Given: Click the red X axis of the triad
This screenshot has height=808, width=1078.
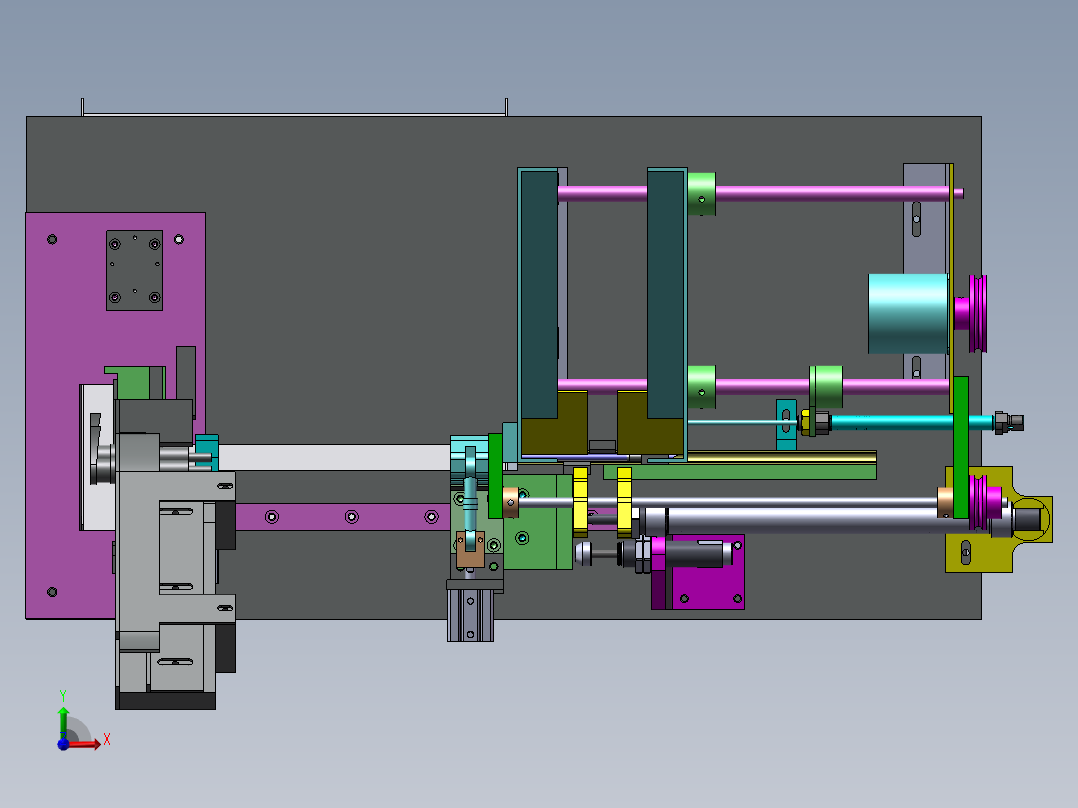Looking at the screenshot, I should [86, 744].
